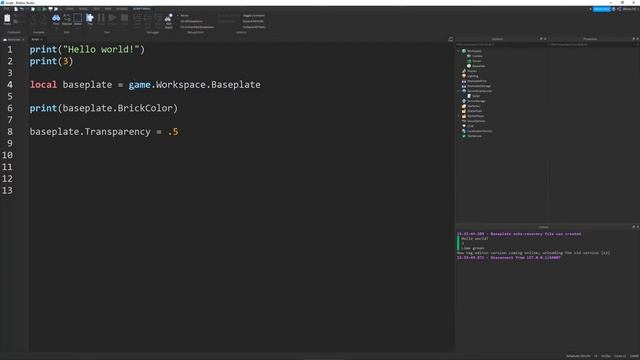Switch to the HOME ribbon tab

point(70,9)
